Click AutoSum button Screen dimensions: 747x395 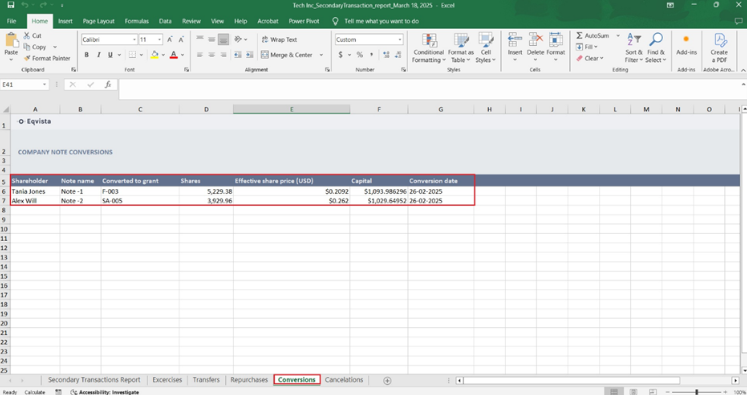593,36
